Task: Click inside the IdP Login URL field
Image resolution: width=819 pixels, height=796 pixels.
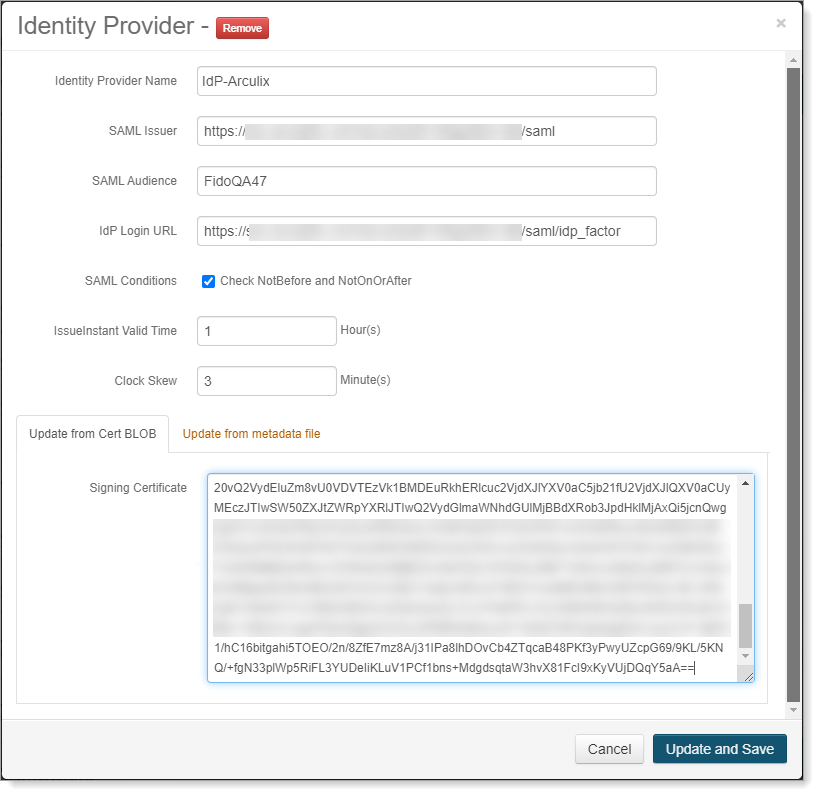Action: pos(426,231)
